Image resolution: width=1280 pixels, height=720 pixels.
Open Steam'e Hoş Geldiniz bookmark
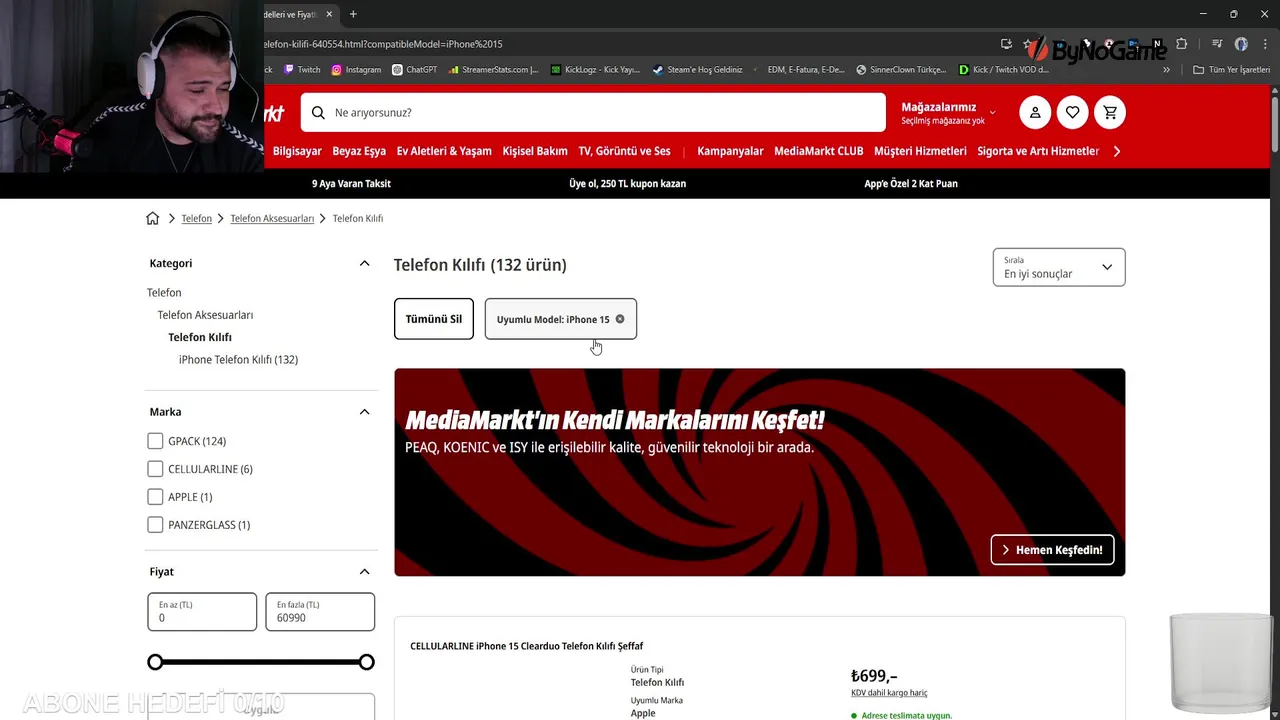click(x=698, y=70)
